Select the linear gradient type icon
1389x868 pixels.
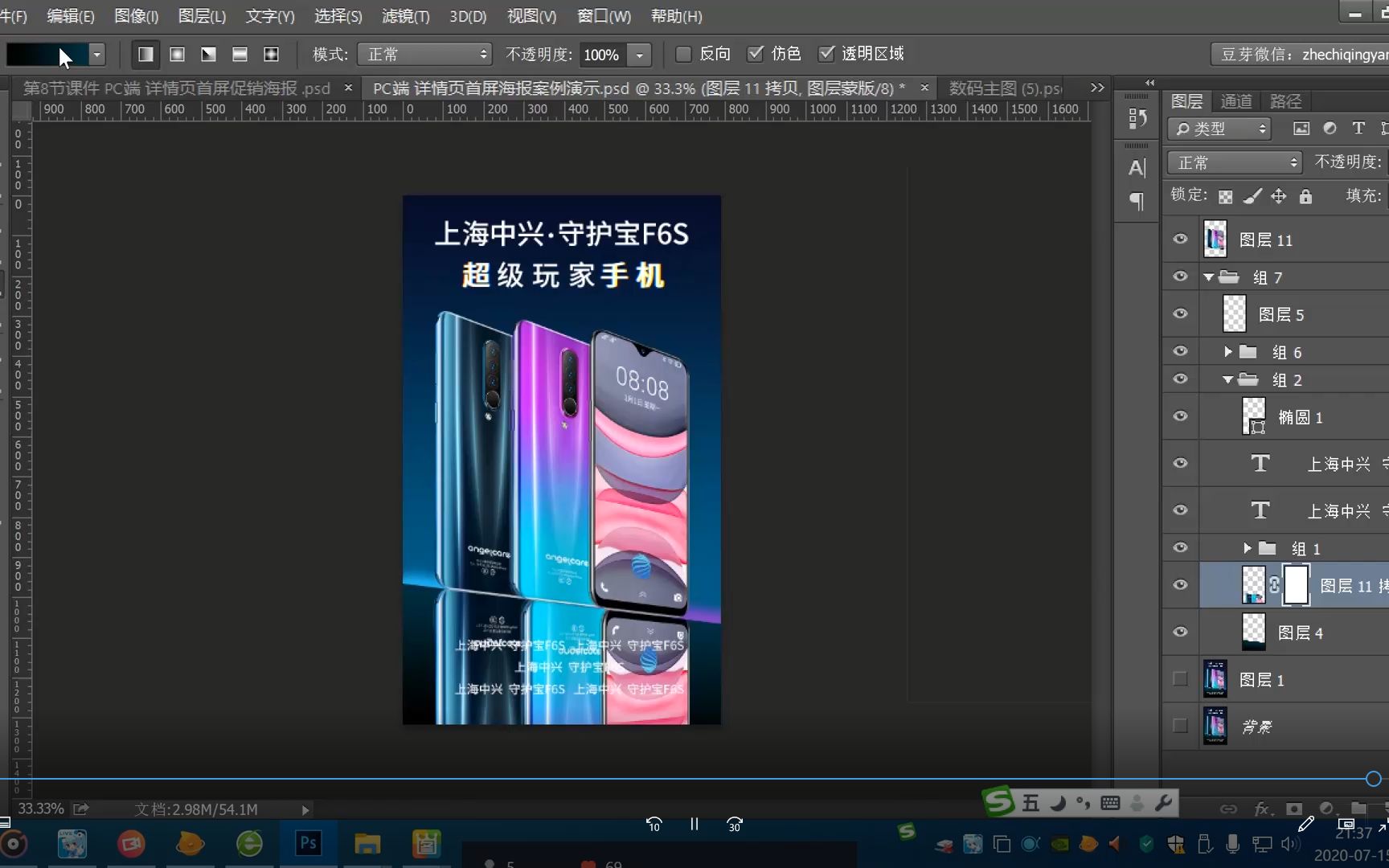point(145,54)
